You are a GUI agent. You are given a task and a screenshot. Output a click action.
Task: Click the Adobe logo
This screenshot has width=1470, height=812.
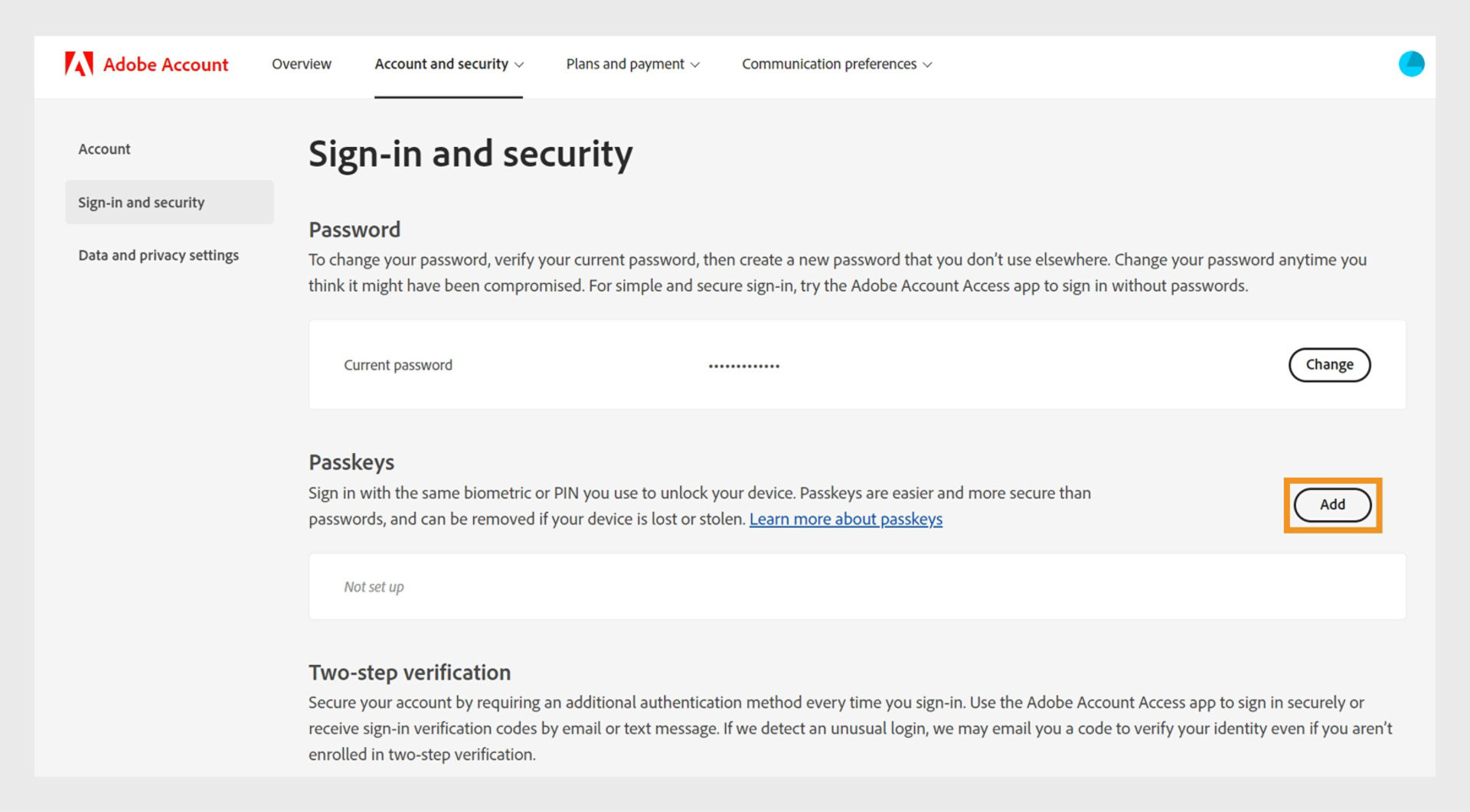[x=79, y=64]
